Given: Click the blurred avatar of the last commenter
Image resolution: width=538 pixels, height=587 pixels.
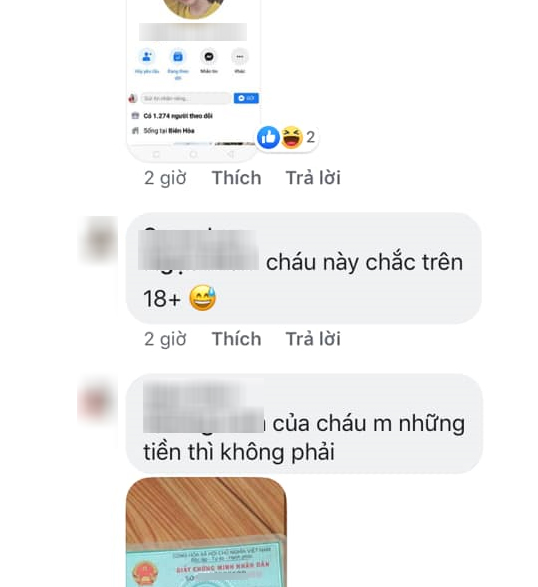Looking at the screenshot, I should (97, 401).
